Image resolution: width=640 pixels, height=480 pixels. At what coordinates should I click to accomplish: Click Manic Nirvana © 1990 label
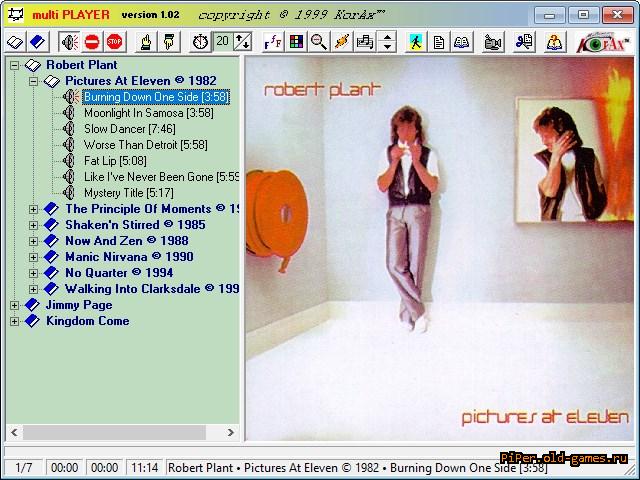click(x=129, y=257)
